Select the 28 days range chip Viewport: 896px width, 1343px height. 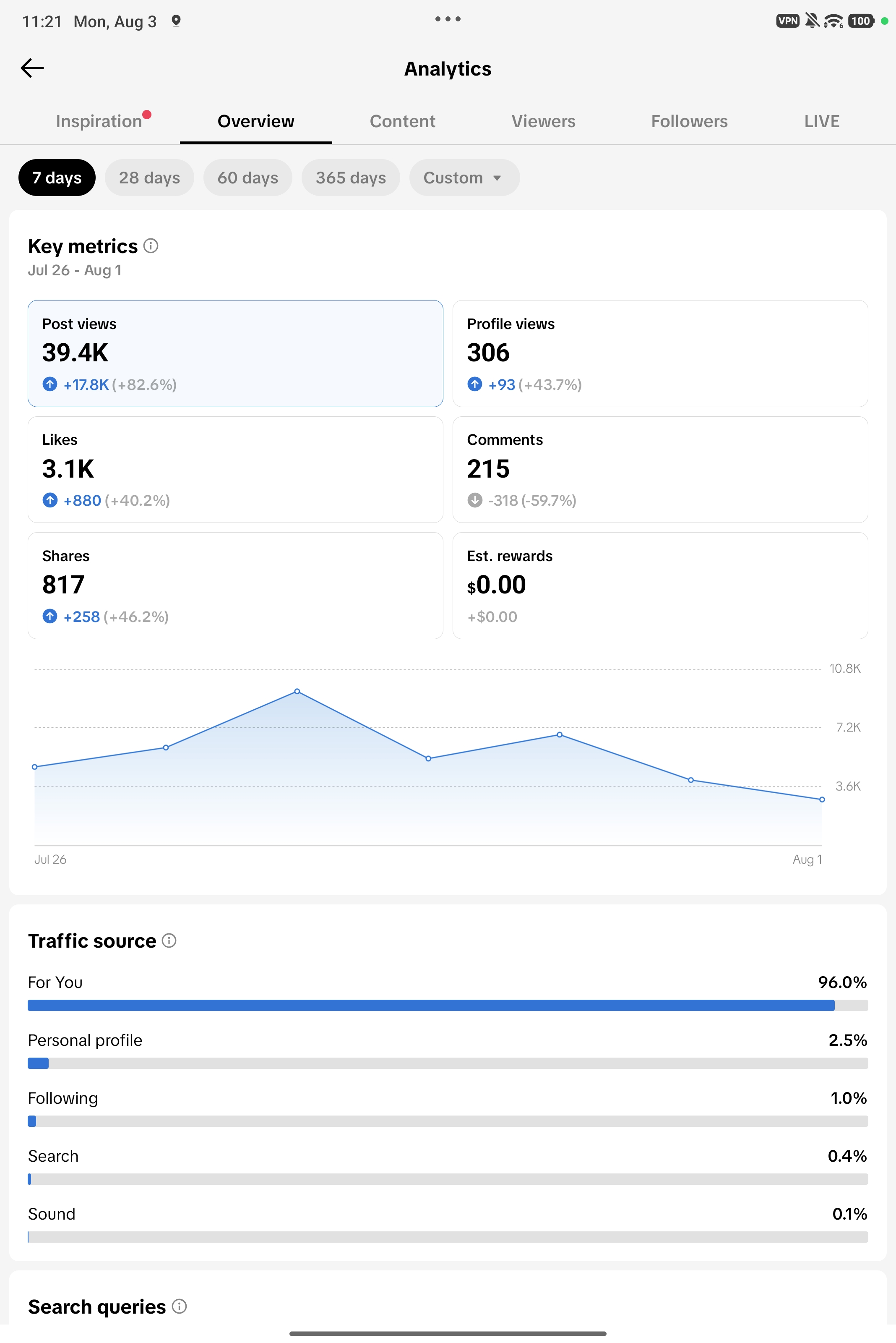(149, 178)
